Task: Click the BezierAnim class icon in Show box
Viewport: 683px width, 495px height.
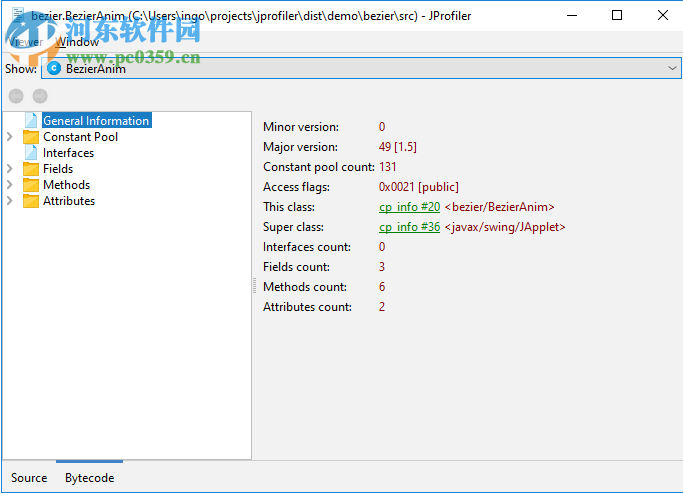Action: 54,68
